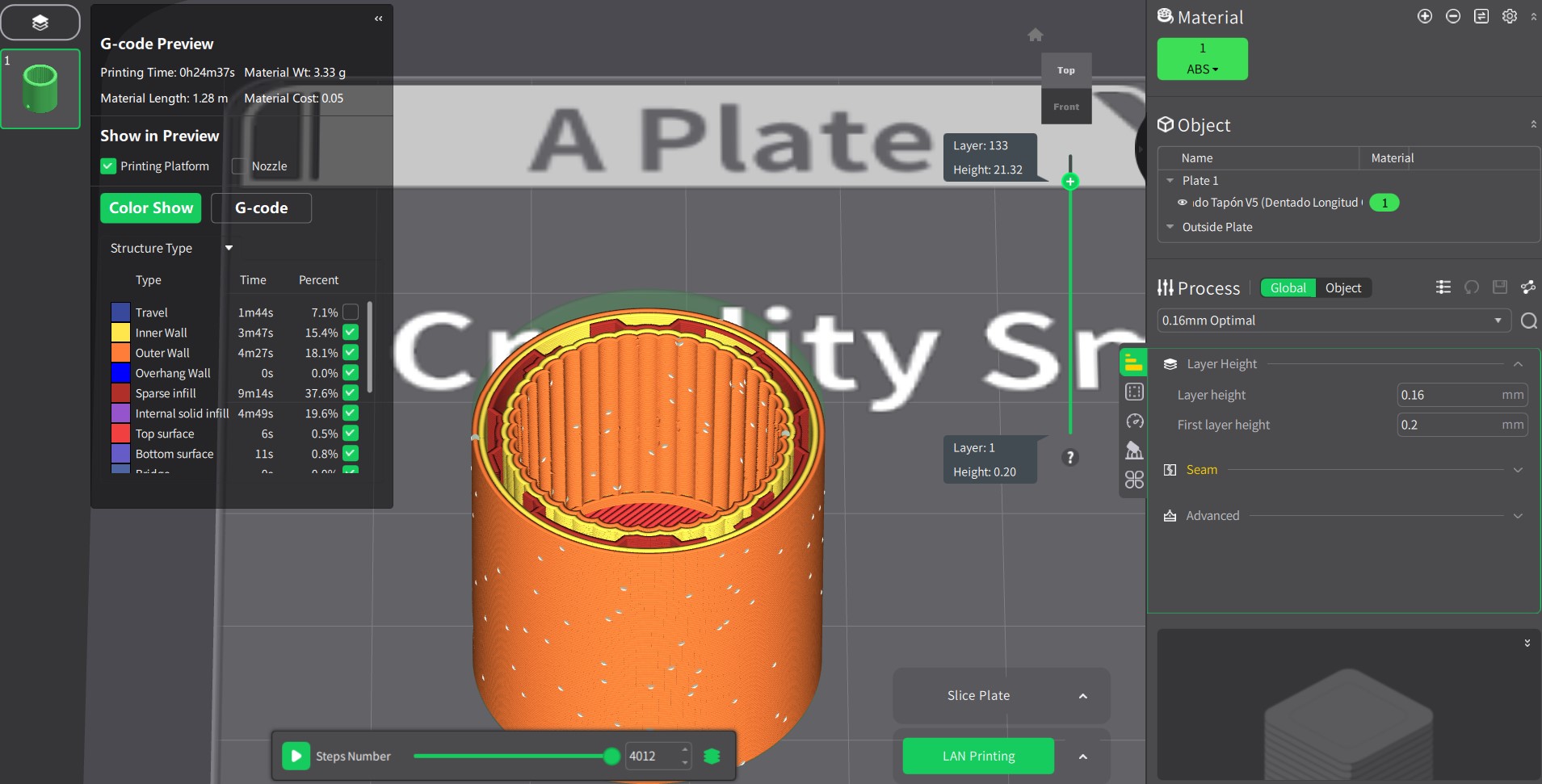Select the others four-circle settings tab icon
The image size is (1542, 784).
tap(1134, 480)
